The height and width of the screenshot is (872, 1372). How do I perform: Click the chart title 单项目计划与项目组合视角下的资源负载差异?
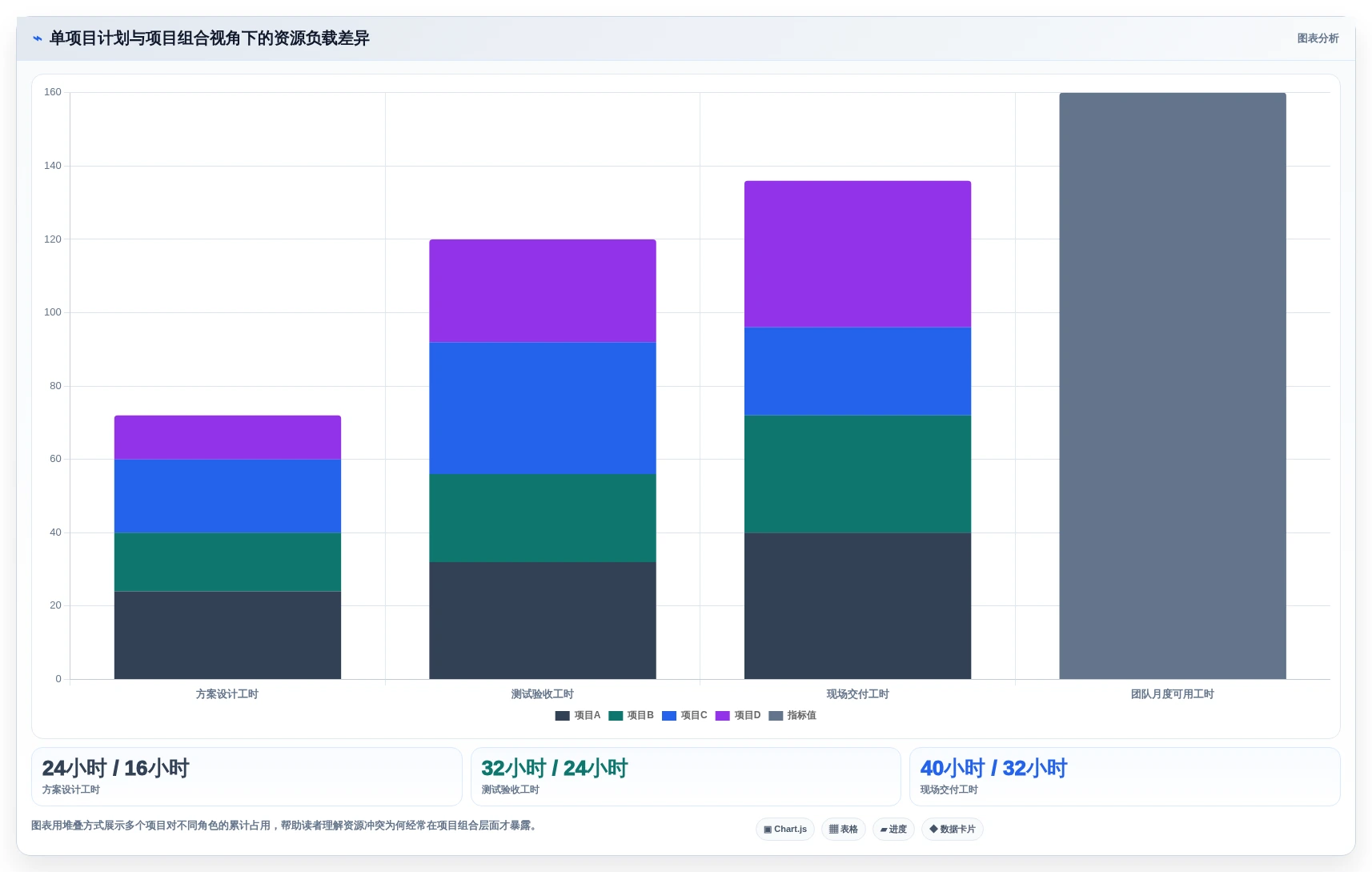(210, 38)
